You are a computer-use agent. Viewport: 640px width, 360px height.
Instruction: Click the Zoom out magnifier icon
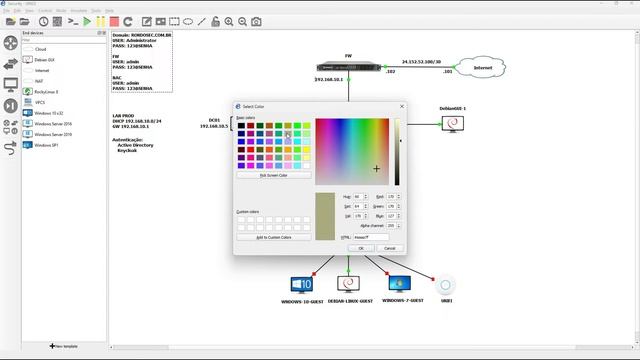(242, 22)
